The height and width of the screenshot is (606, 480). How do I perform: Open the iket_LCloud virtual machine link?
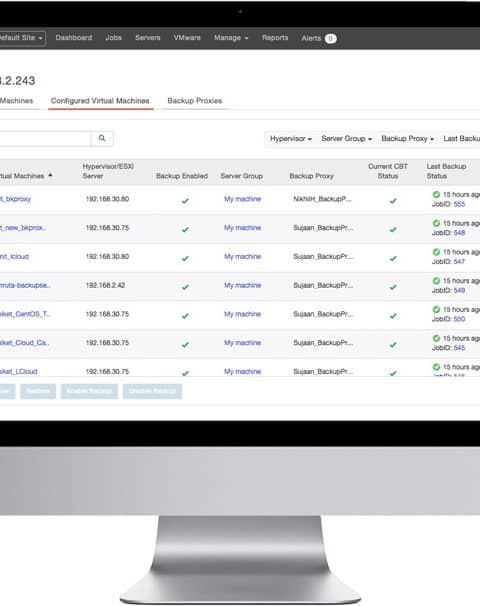(x=19, y=371)
